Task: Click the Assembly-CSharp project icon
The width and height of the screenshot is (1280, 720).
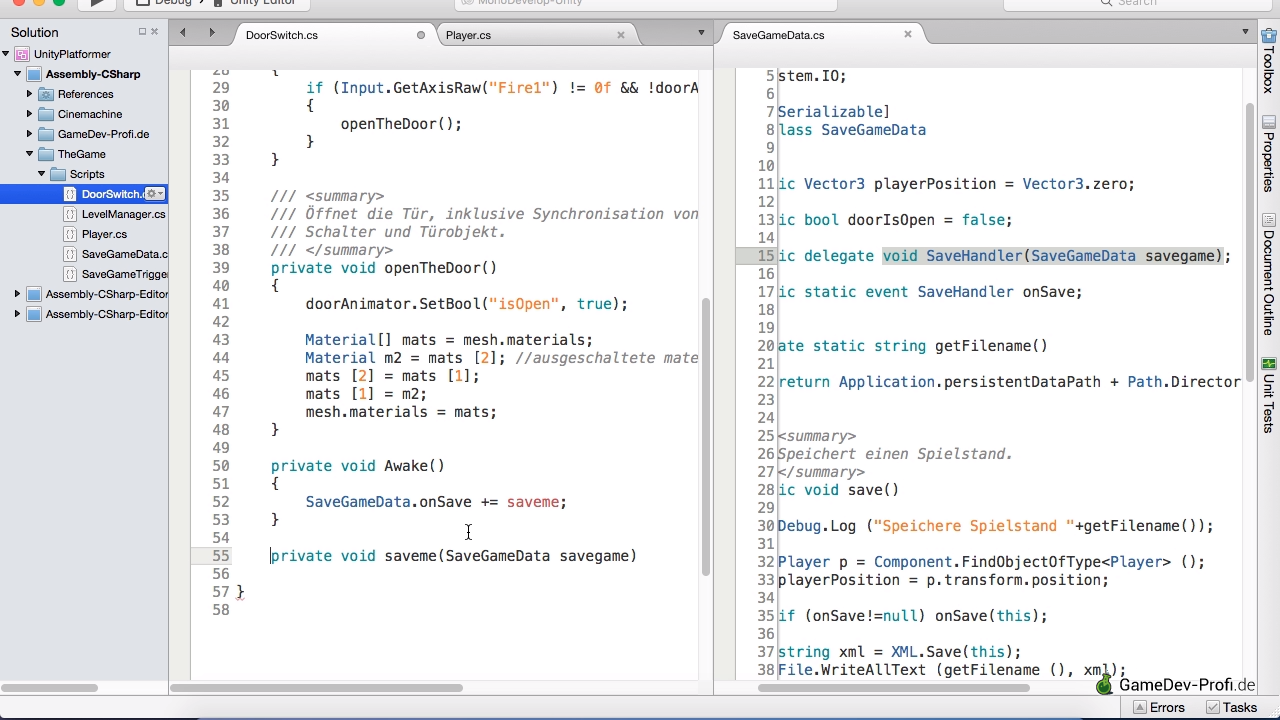Action: click(34, 74)
